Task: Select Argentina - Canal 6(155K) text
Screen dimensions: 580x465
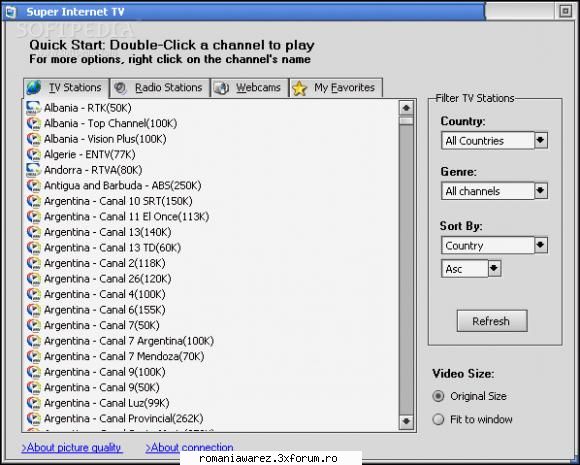Action: click(x=105, y=310)
